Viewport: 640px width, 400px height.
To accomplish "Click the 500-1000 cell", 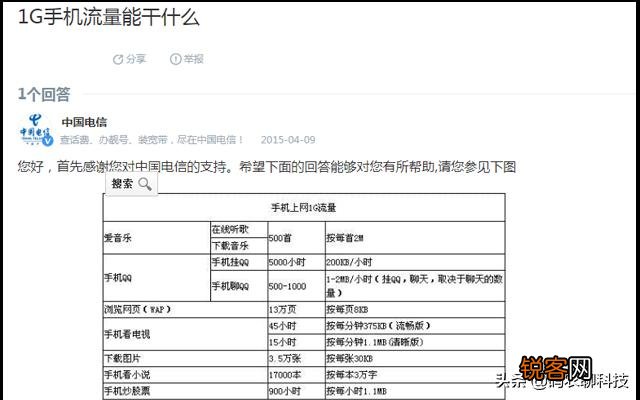I will [296, 286].
